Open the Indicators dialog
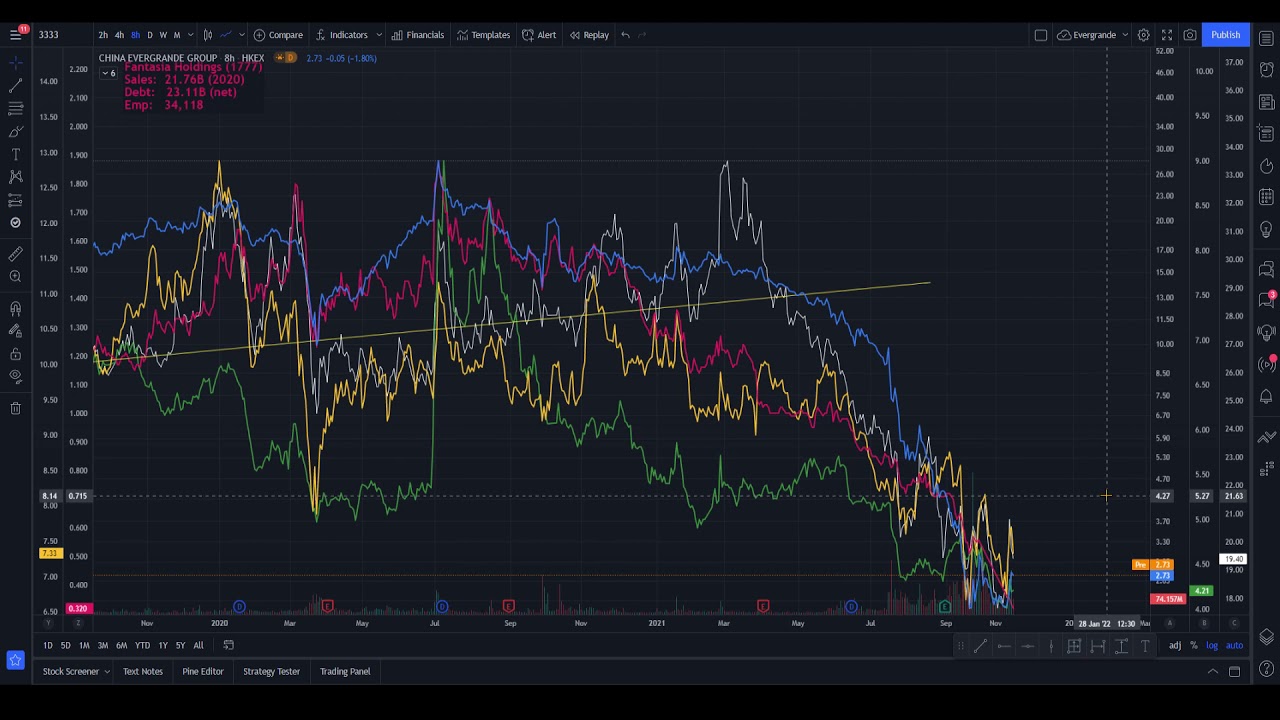This screenshot has height=720, width=1280. pos(342,35)
